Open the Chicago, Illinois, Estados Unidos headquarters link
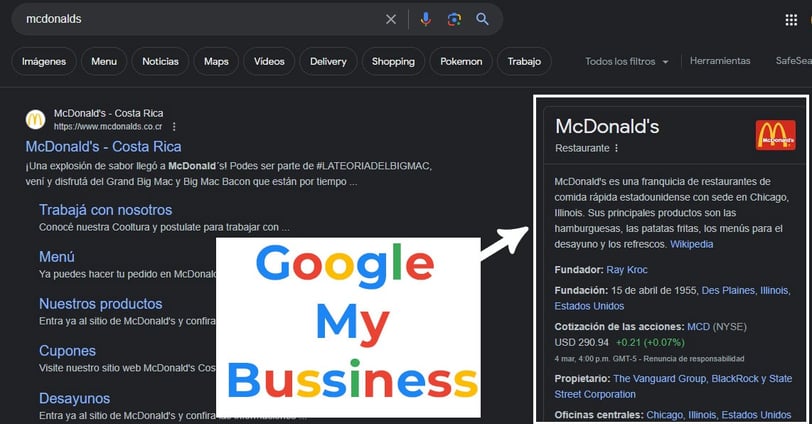Viewport: 812px width, 424px height. click(x=719, y=415)
